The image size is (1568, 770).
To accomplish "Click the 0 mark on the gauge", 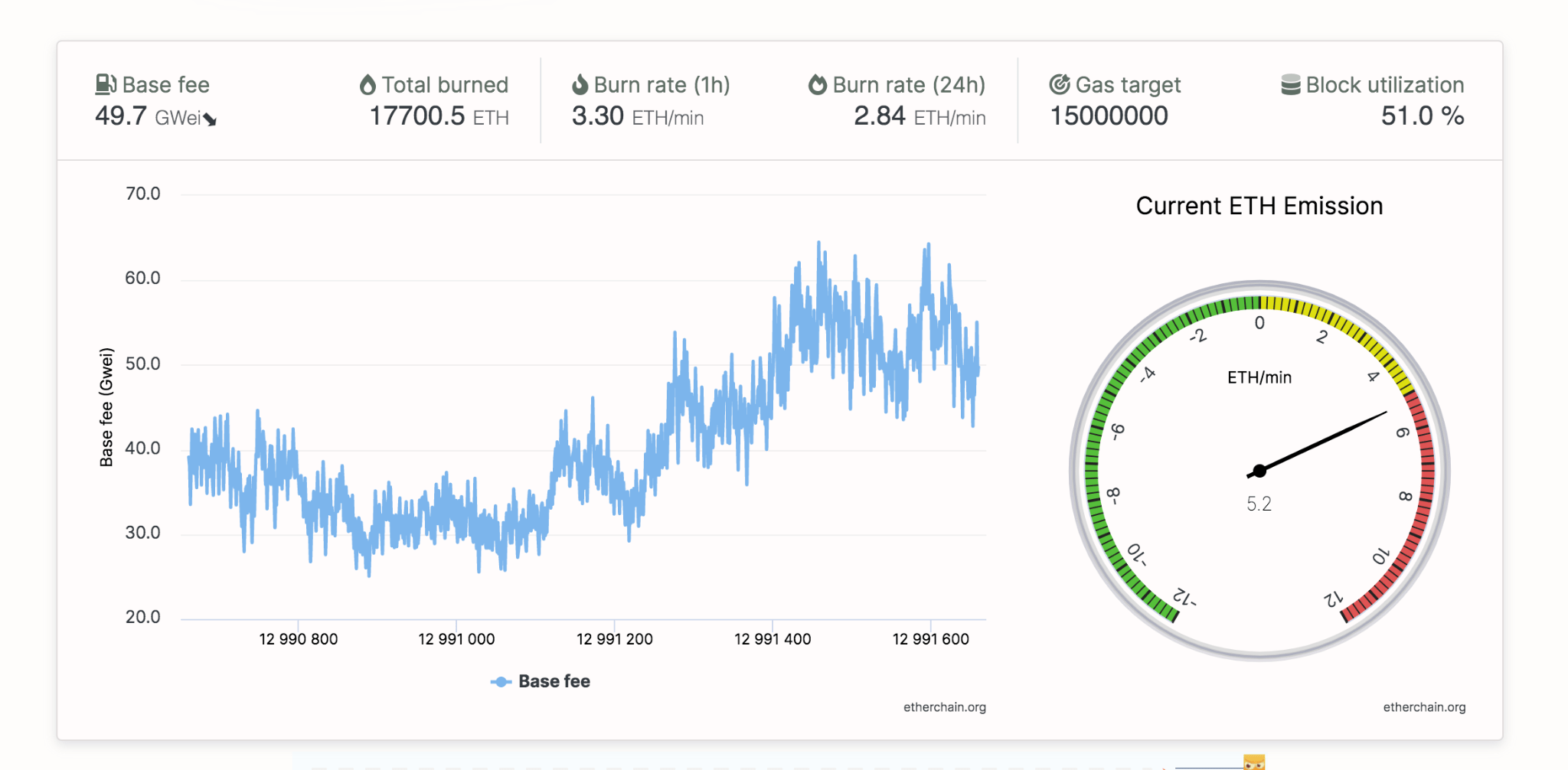I will 1259,323.
